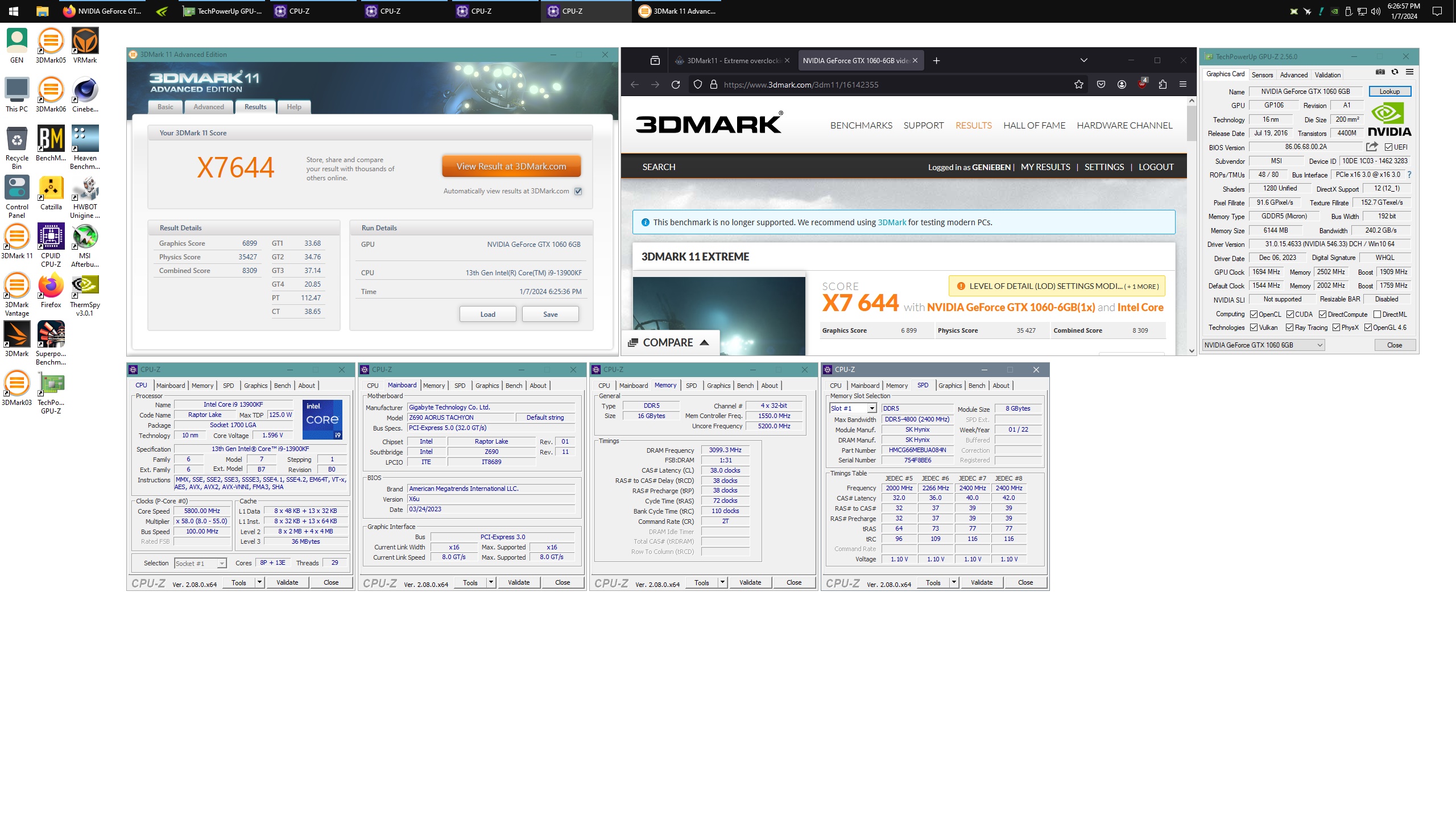Expand the Tools arrow in the Memory window
Image resolution: width=1456 pixels, height=819 pixels.
click(x=722, y=582)
